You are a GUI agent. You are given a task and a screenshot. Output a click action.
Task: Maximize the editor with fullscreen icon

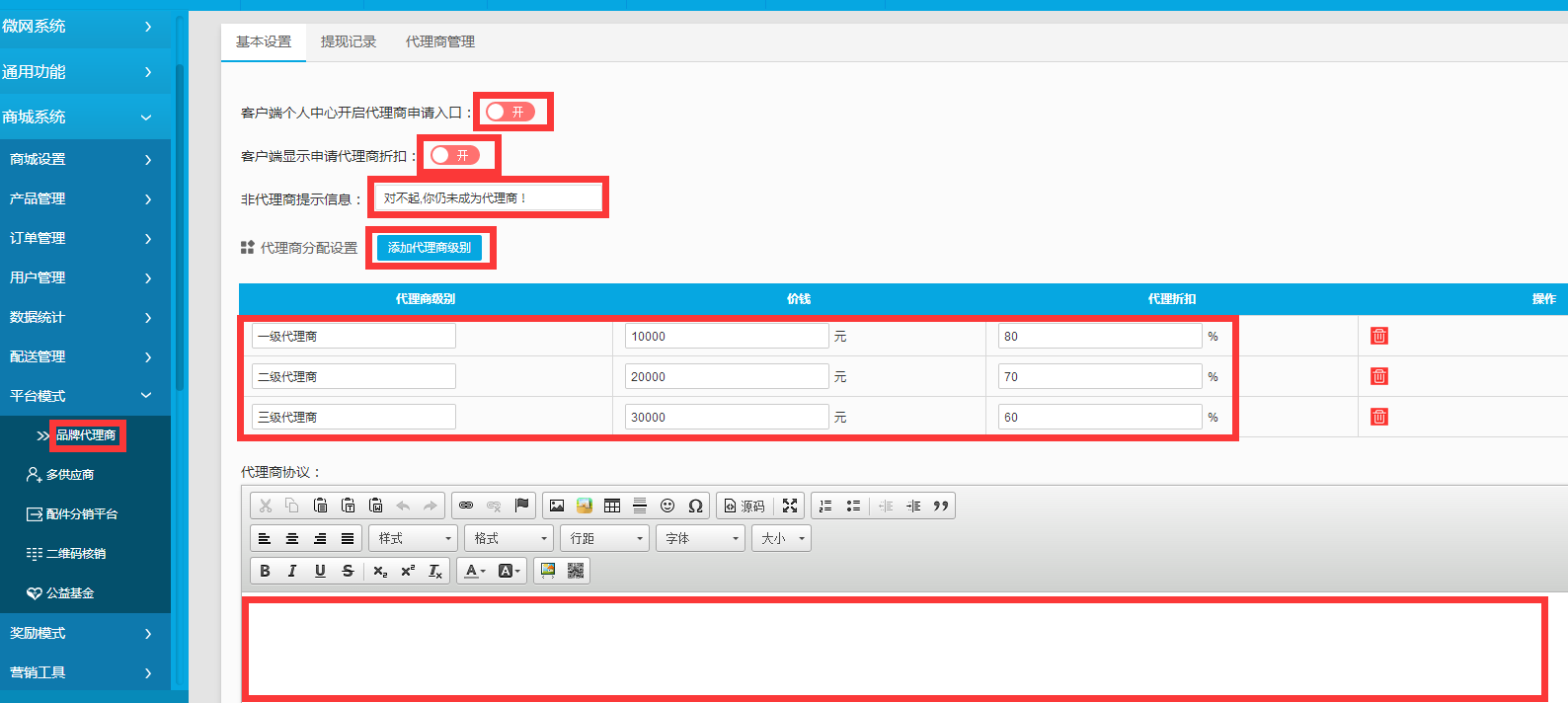(x=790, y=506)
